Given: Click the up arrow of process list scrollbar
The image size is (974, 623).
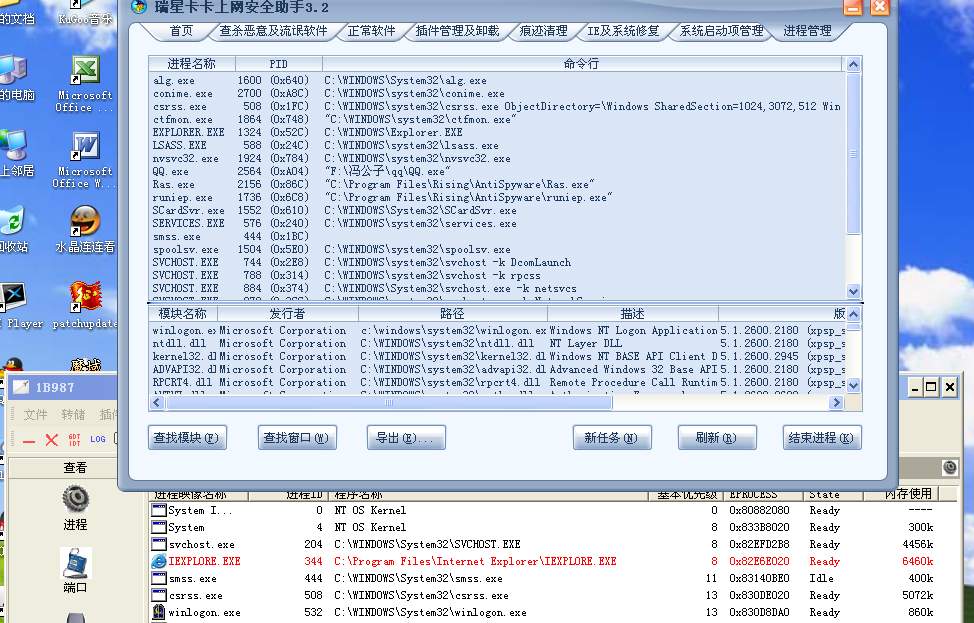Looking at the screenshot, I should click(x=853, y=65).
